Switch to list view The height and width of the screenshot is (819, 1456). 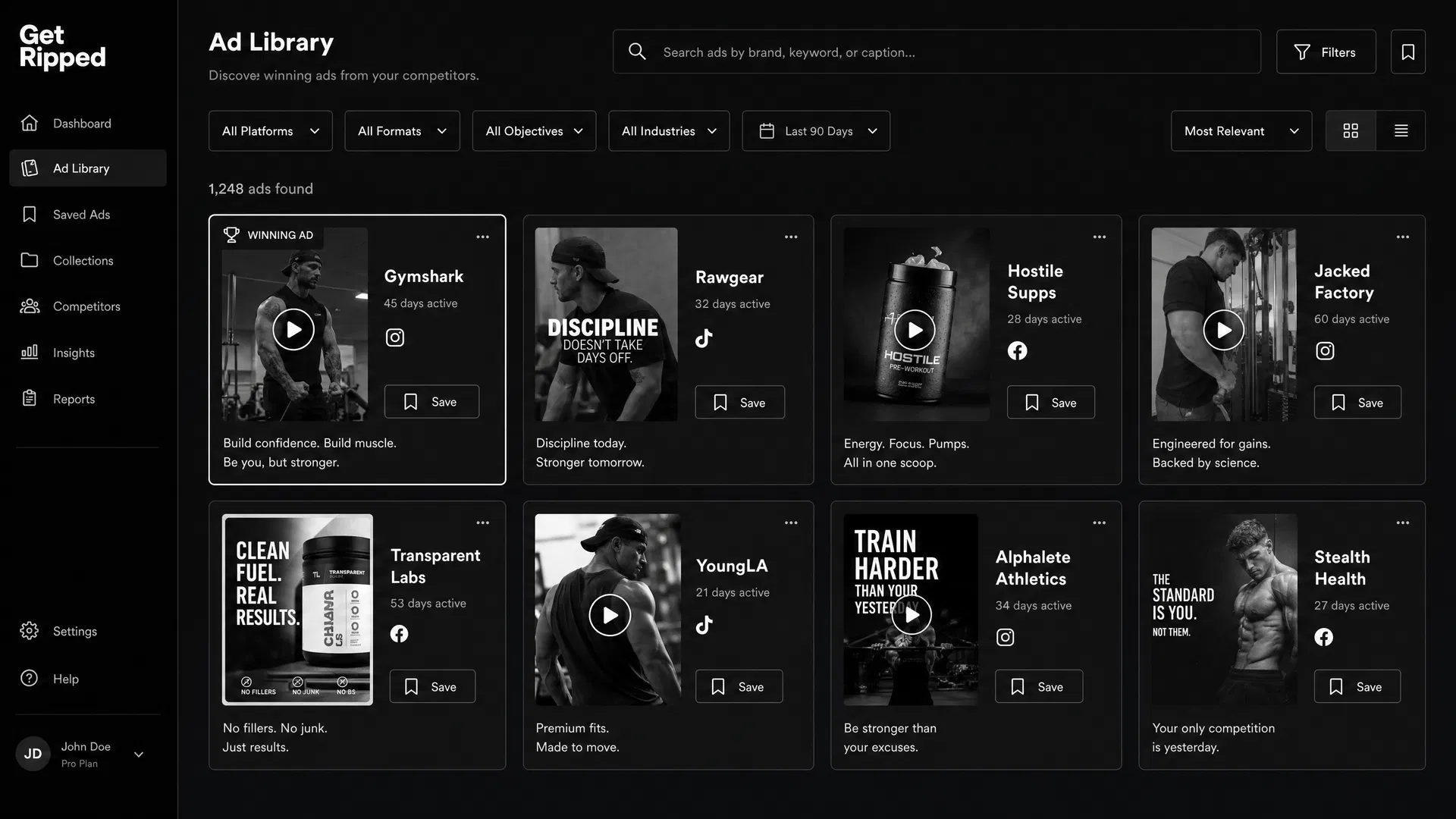[x=1401, y=130]
